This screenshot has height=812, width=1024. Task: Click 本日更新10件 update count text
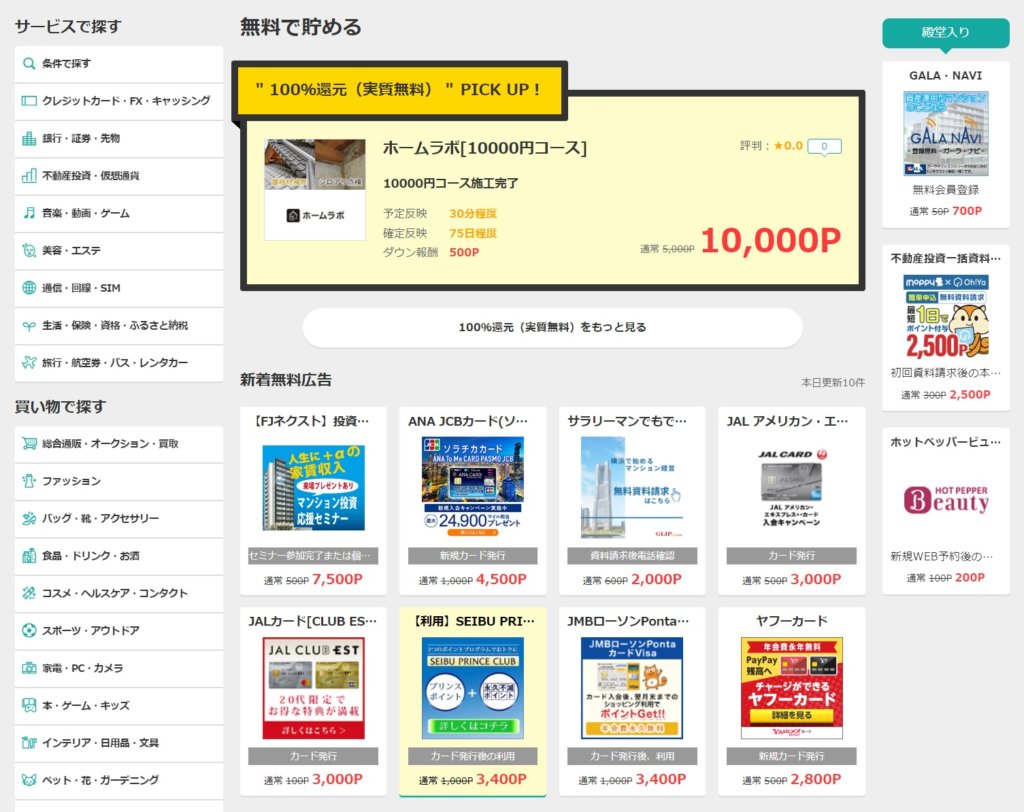[833, 382]
